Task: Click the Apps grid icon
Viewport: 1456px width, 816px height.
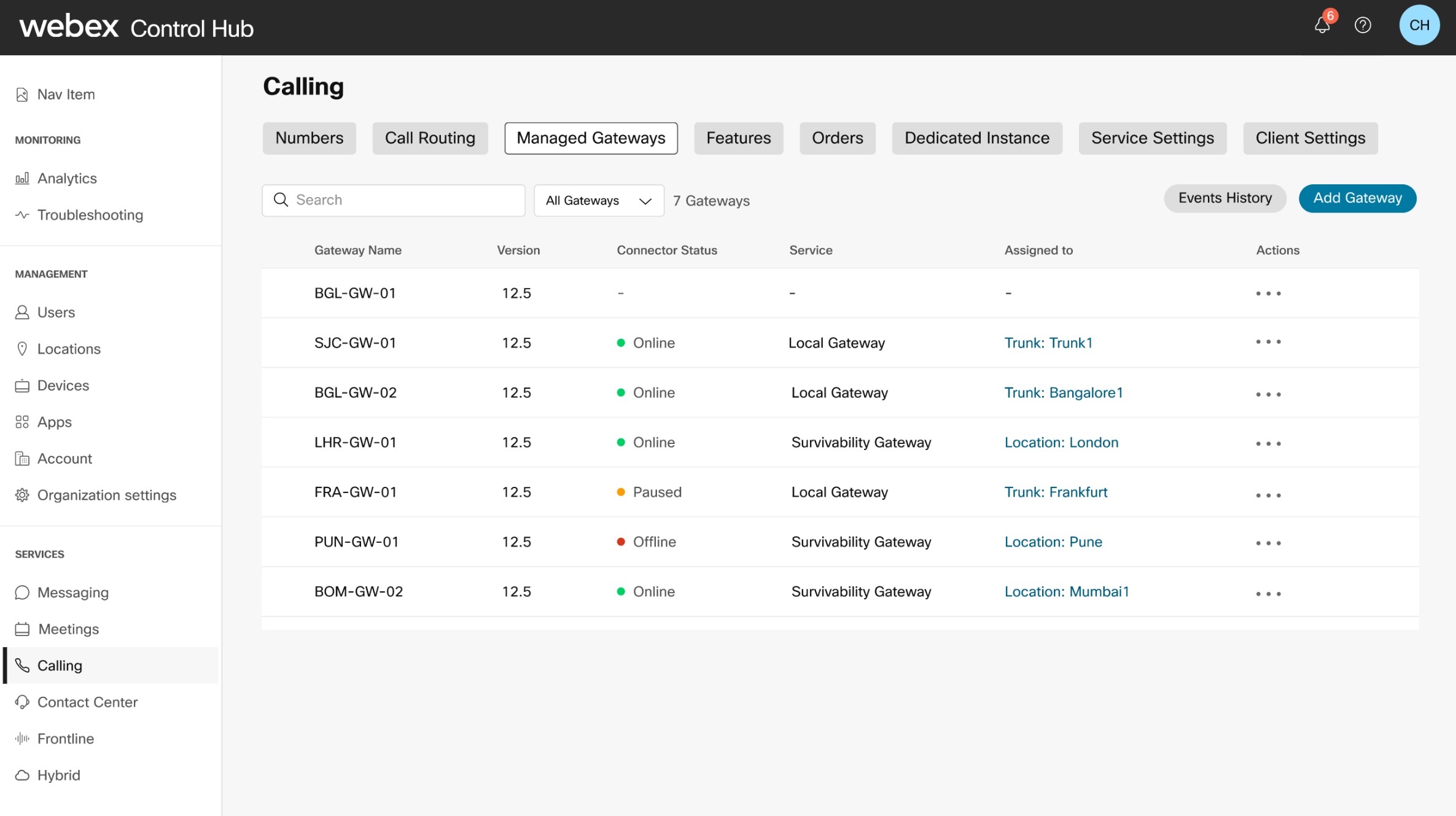Action: pyautogui.click(x=22, y=422)
